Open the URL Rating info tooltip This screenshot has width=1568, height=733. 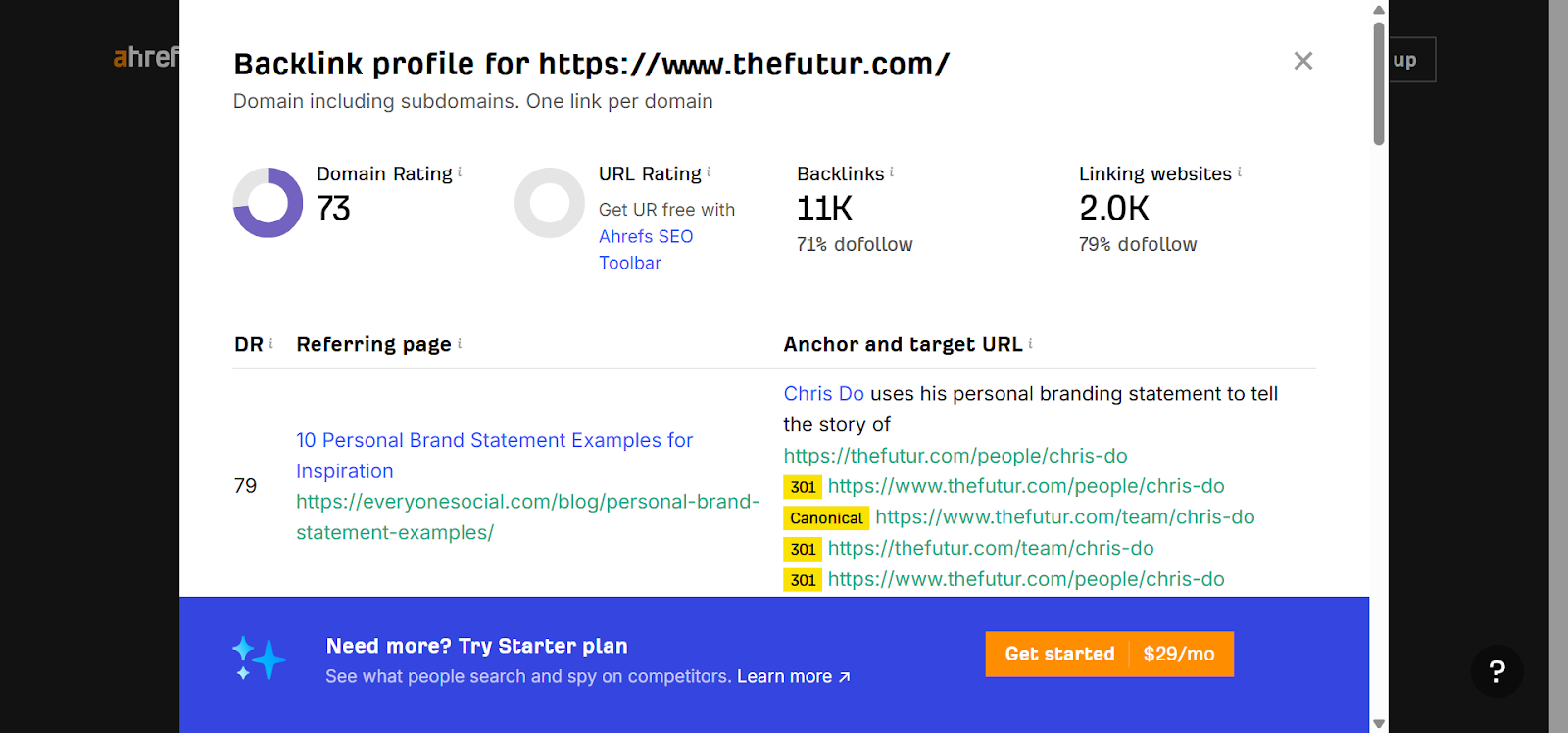click(709, 173)
